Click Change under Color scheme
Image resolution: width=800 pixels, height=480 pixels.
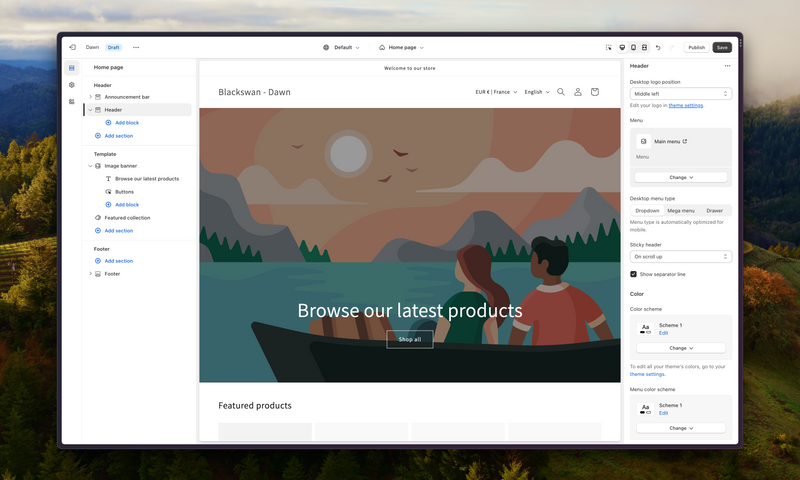(681, 348)
